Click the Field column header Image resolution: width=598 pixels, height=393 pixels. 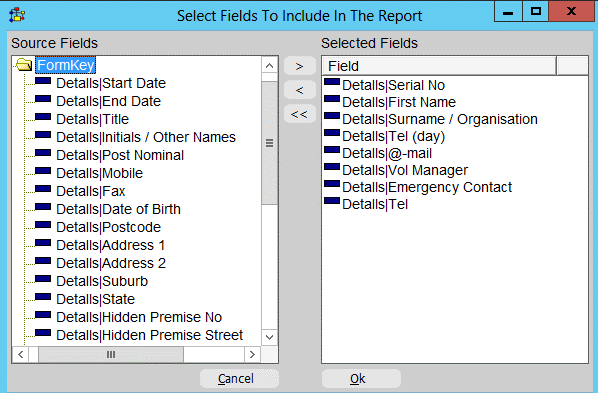tap(439, 66)
